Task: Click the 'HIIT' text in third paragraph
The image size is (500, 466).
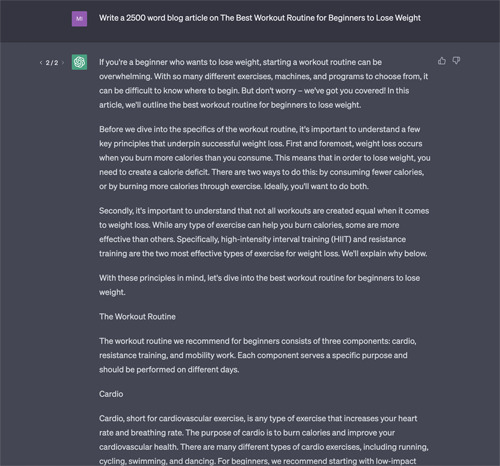Action: point(340,239)
